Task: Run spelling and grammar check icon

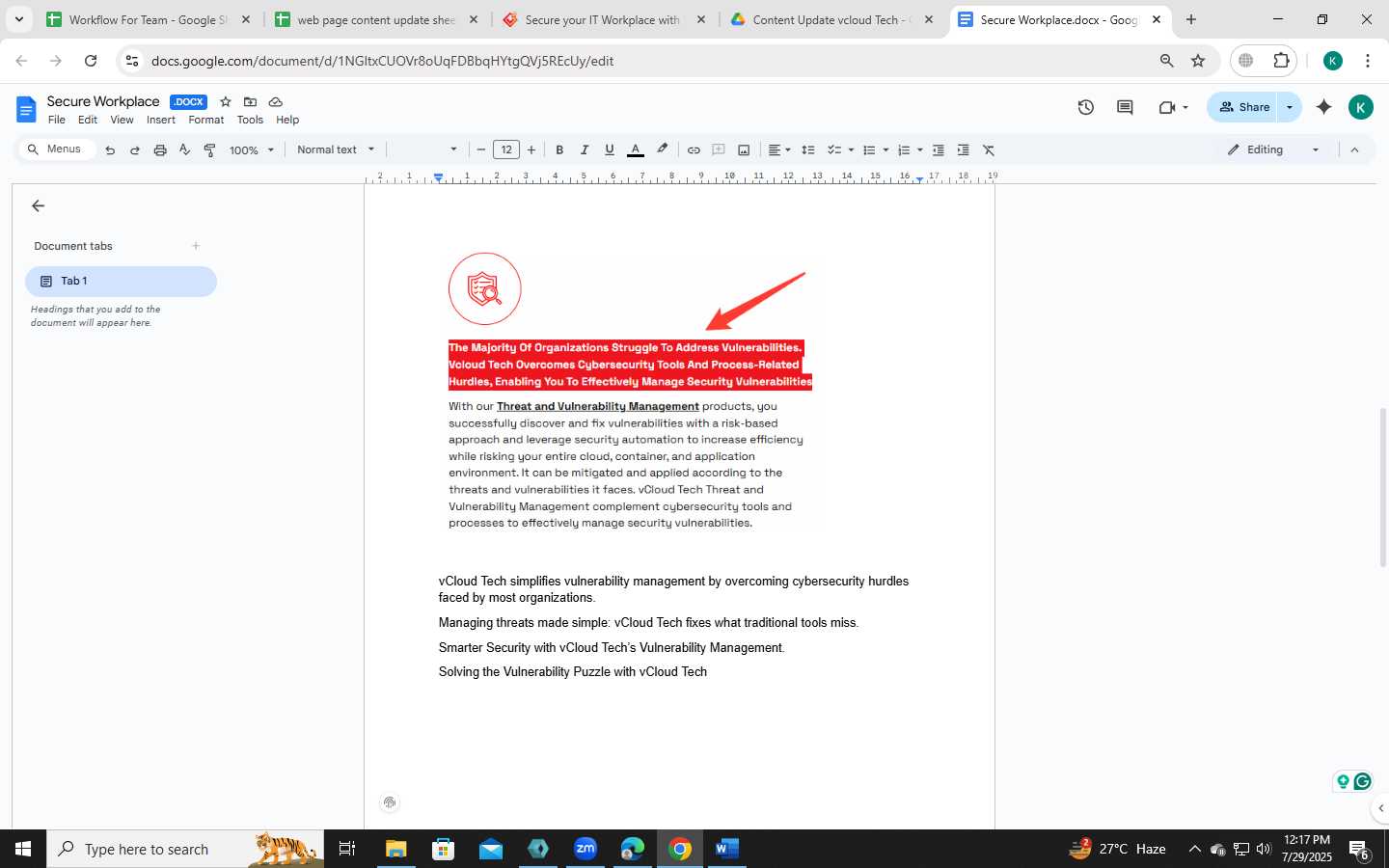Action: pos(184,149)
